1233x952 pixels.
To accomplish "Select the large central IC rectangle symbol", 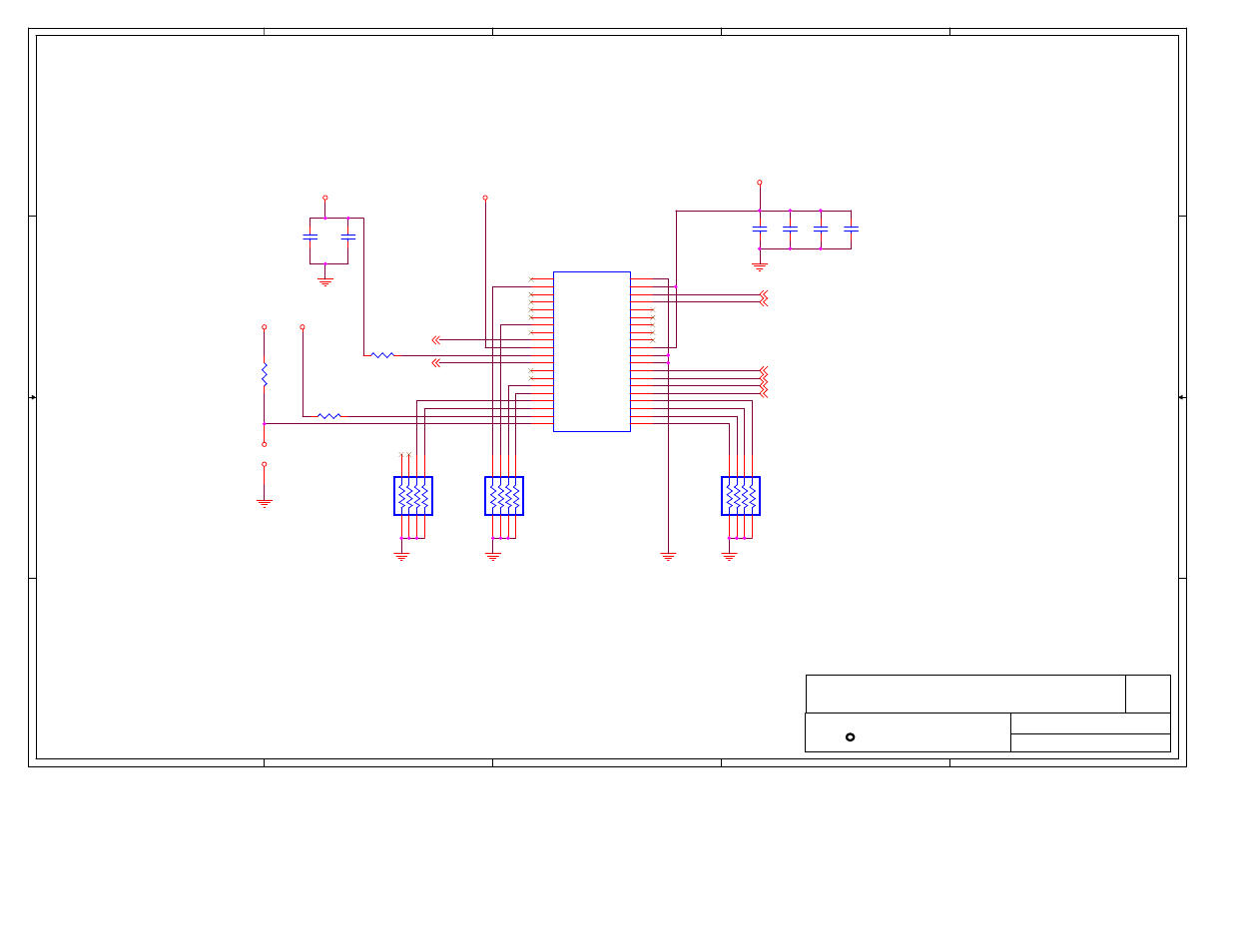I will click(x=592, y=351).
